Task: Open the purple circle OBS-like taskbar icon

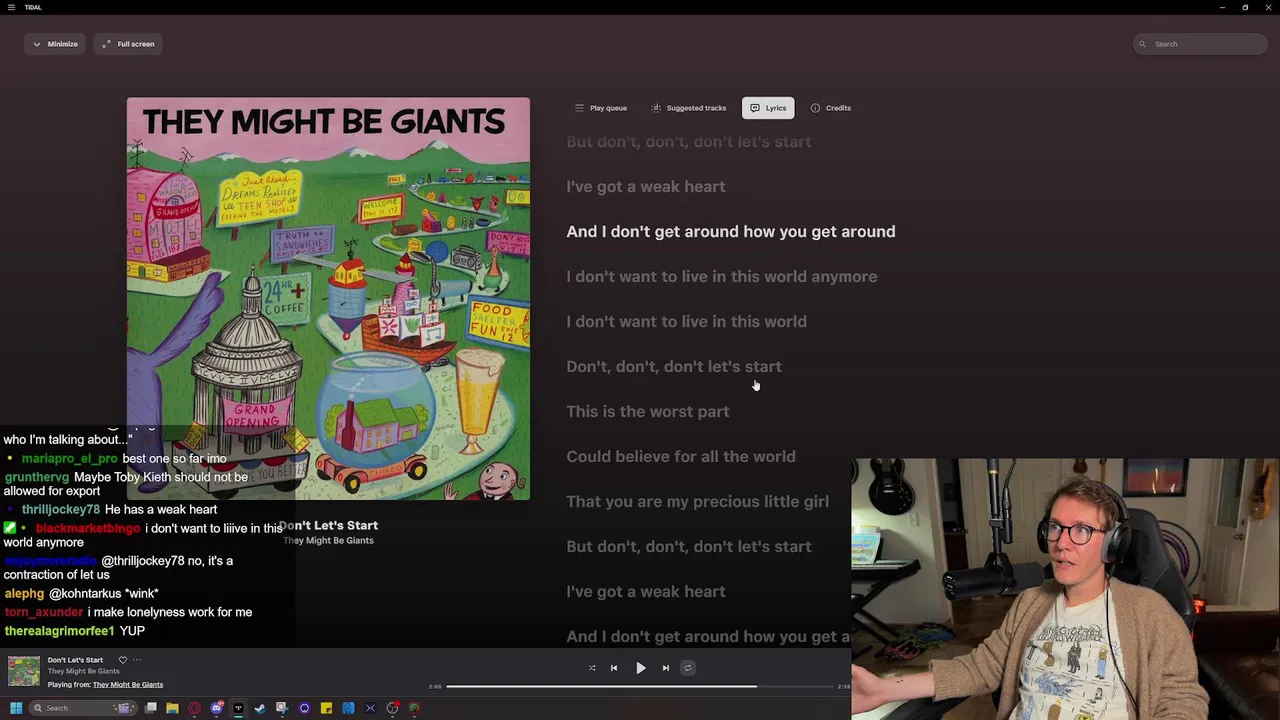Action: (x=304, y=708)
